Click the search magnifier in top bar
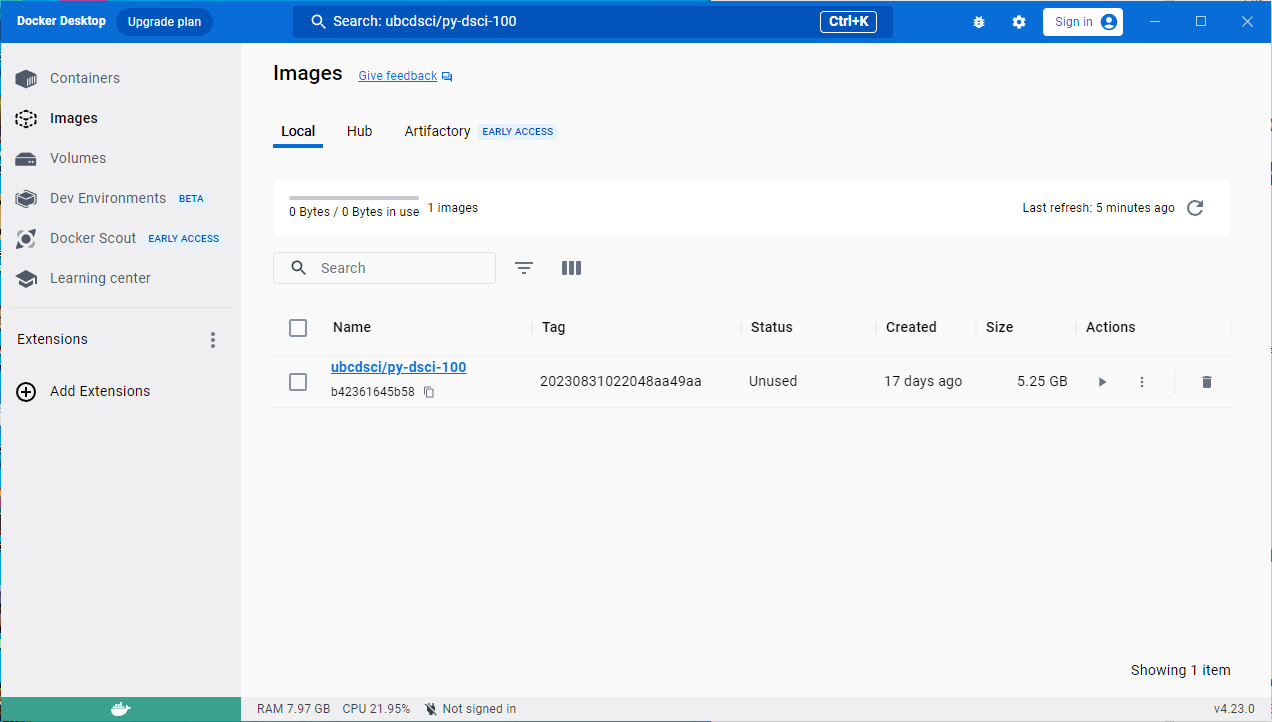This screenshot has height=722, width=1272. [x=319, y=21]
